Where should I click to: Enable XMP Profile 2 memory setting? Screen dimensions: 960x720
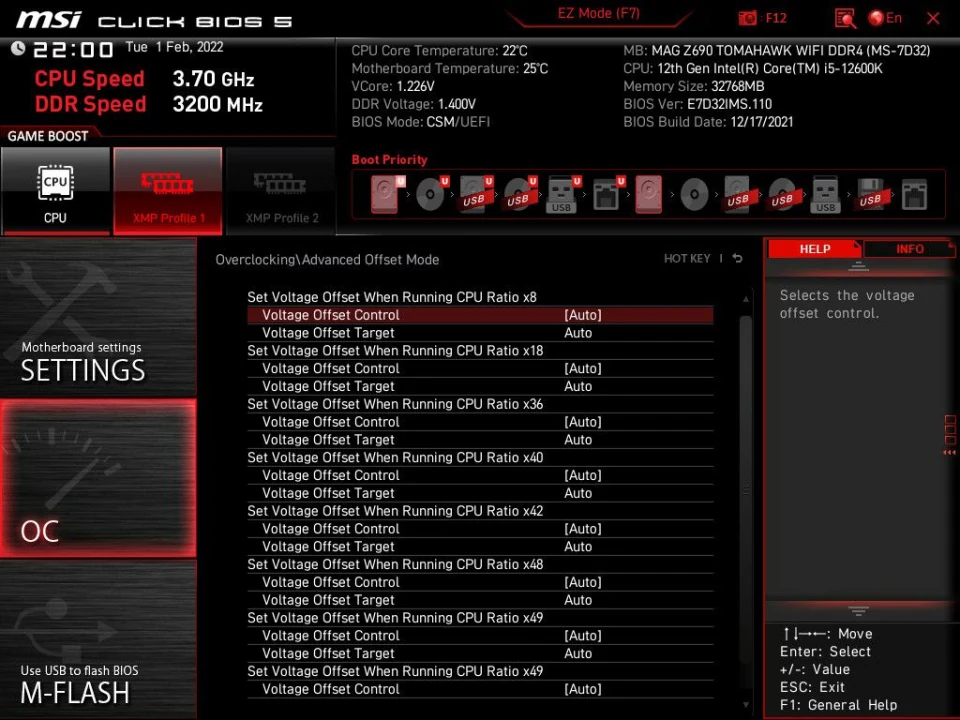(281, 190)
